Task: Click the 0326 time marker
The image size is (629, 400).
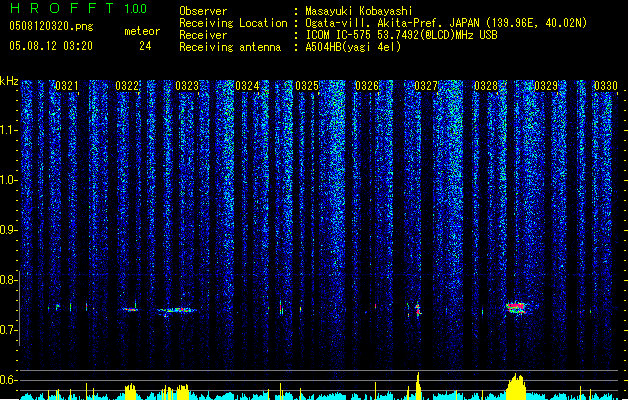Action: [367, 86]
